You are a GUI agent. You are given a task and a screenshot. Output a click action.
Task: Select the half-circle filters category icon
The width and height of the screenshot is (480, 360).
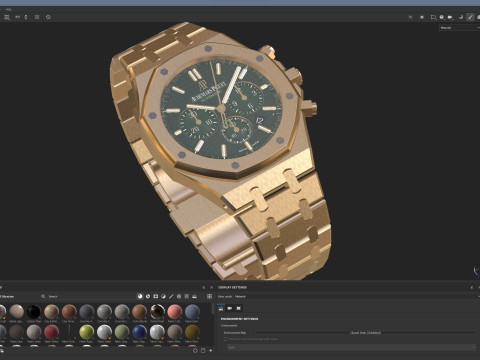163,296
